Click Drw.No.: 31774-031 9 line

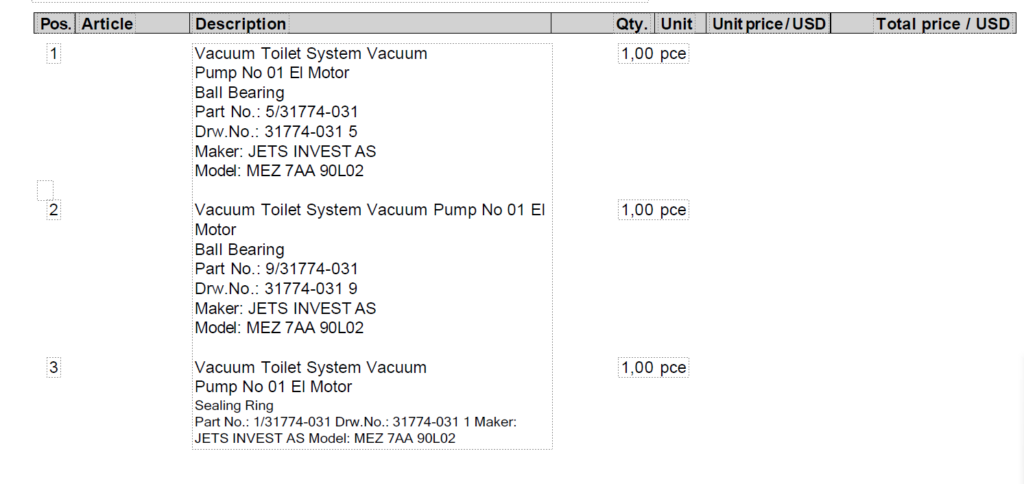click(x=276, y=289)
